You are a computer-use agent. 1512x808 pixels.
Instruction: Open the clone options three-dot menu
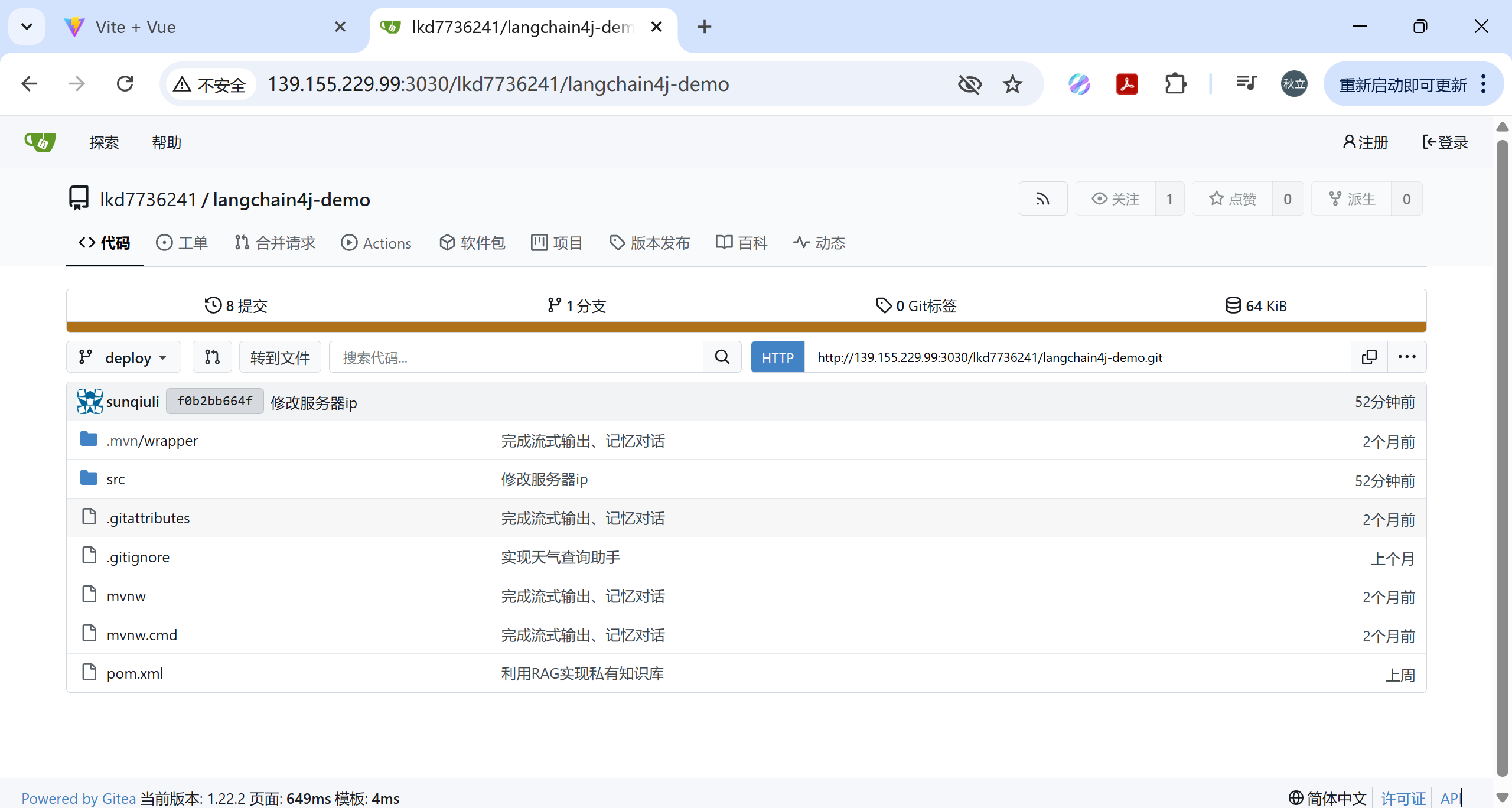[1406, 357]
